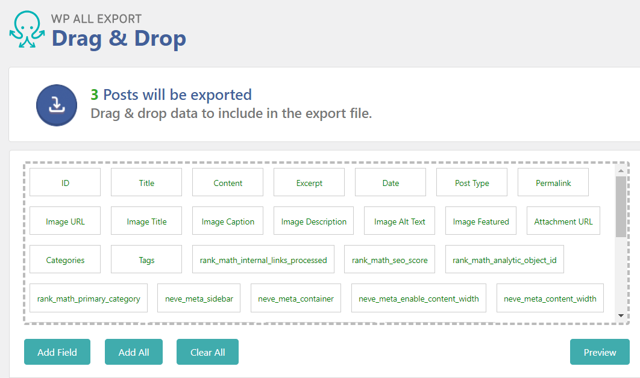This screenshot has height=378, width=640.
Task: Select the Excerpt field box
Action: pos(309,182)
